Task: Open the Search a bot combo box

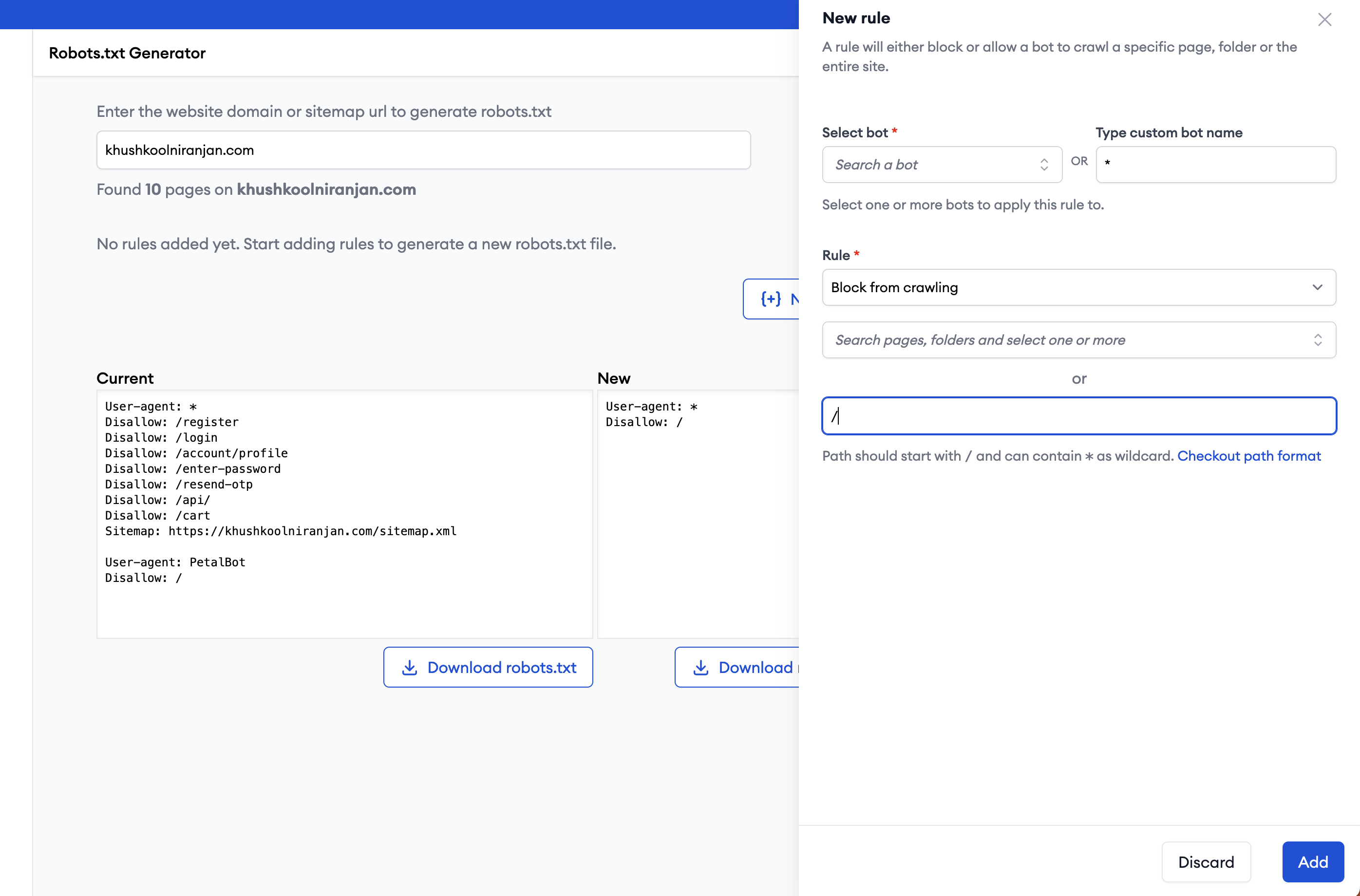Action: (x=931, y=165)
